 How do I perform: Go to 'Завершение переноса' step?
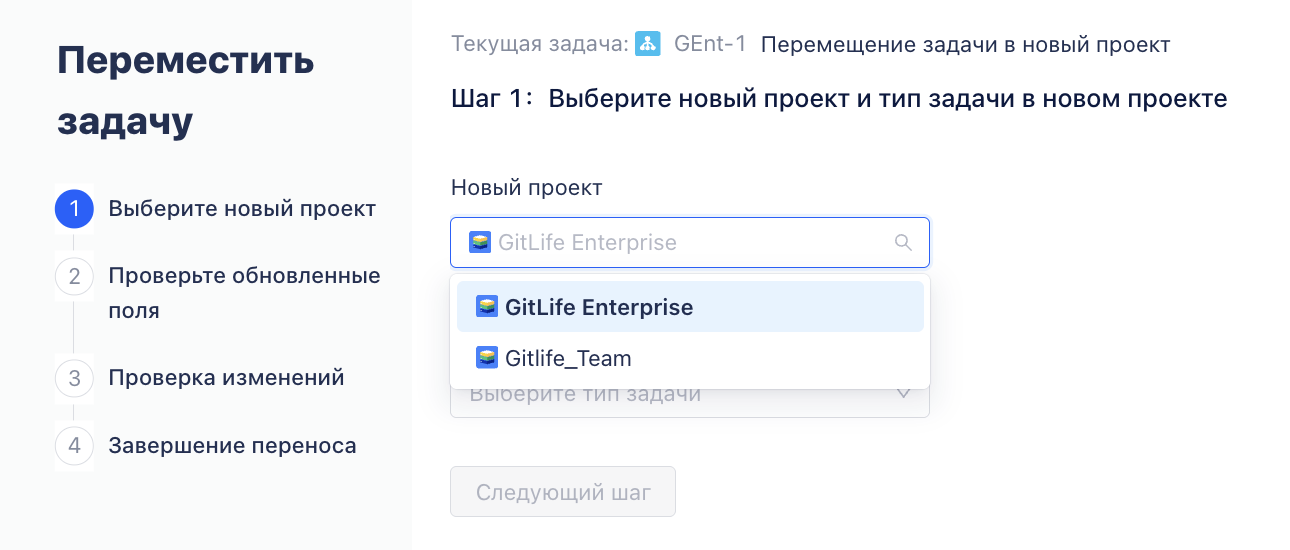tap(232, 445)
